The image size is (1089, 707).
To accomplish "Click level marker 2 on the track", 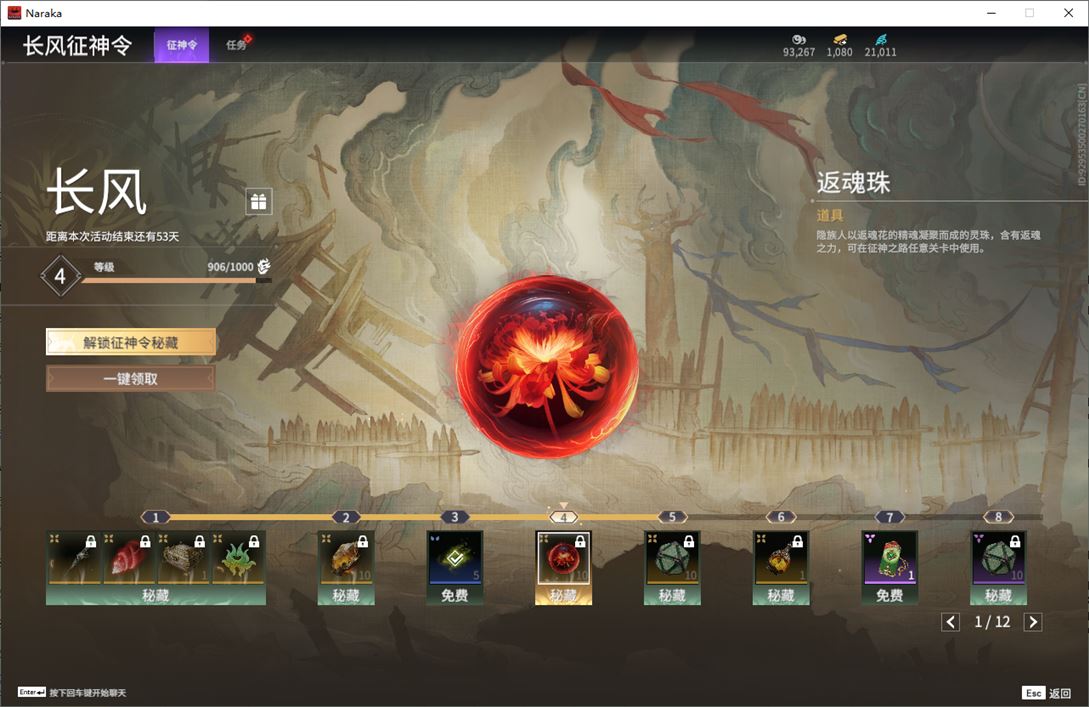I will click(346, 517).
